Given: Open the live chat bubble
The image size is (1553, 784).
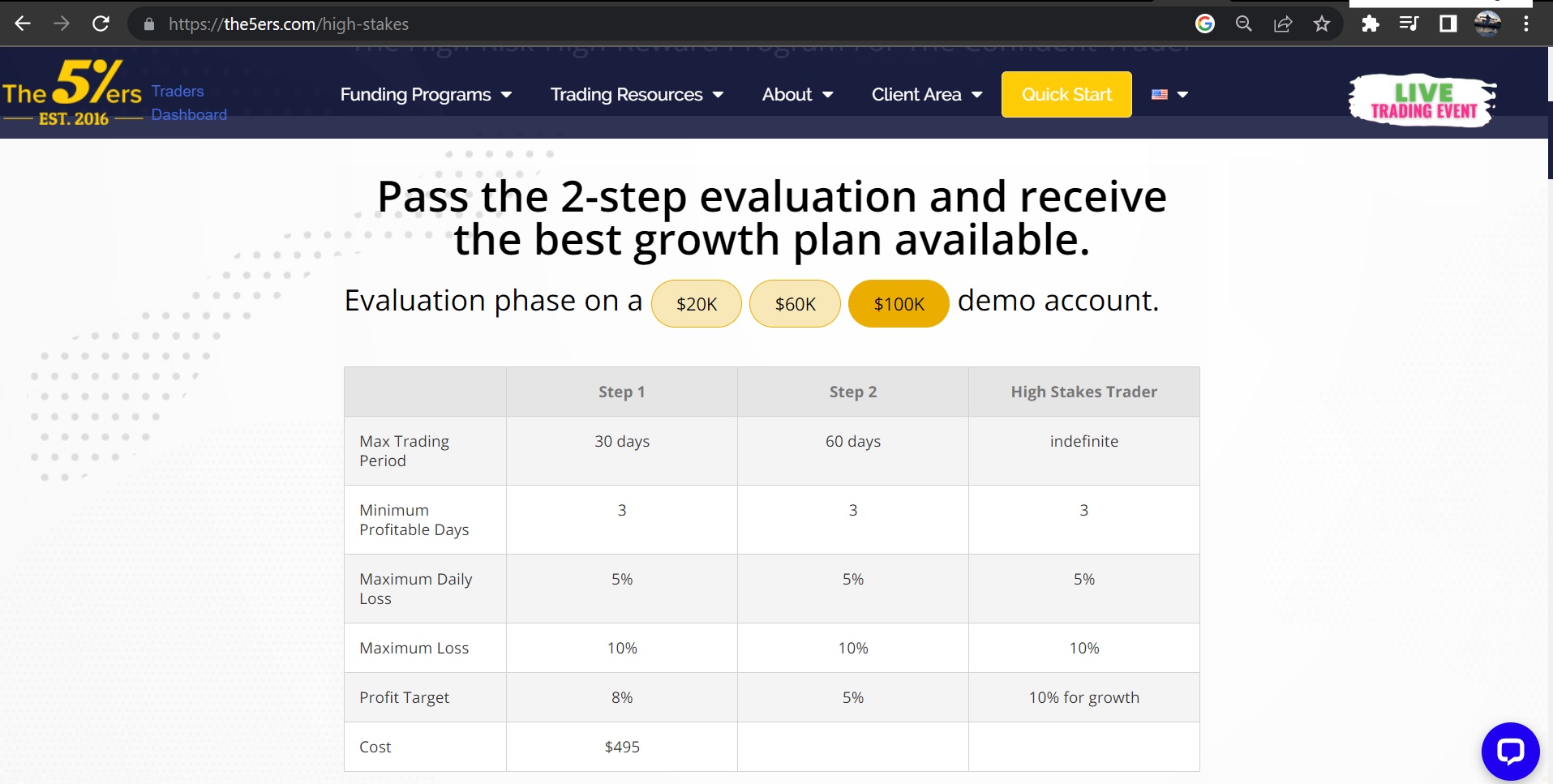Looking at the screenshot, I should 1510,751.
